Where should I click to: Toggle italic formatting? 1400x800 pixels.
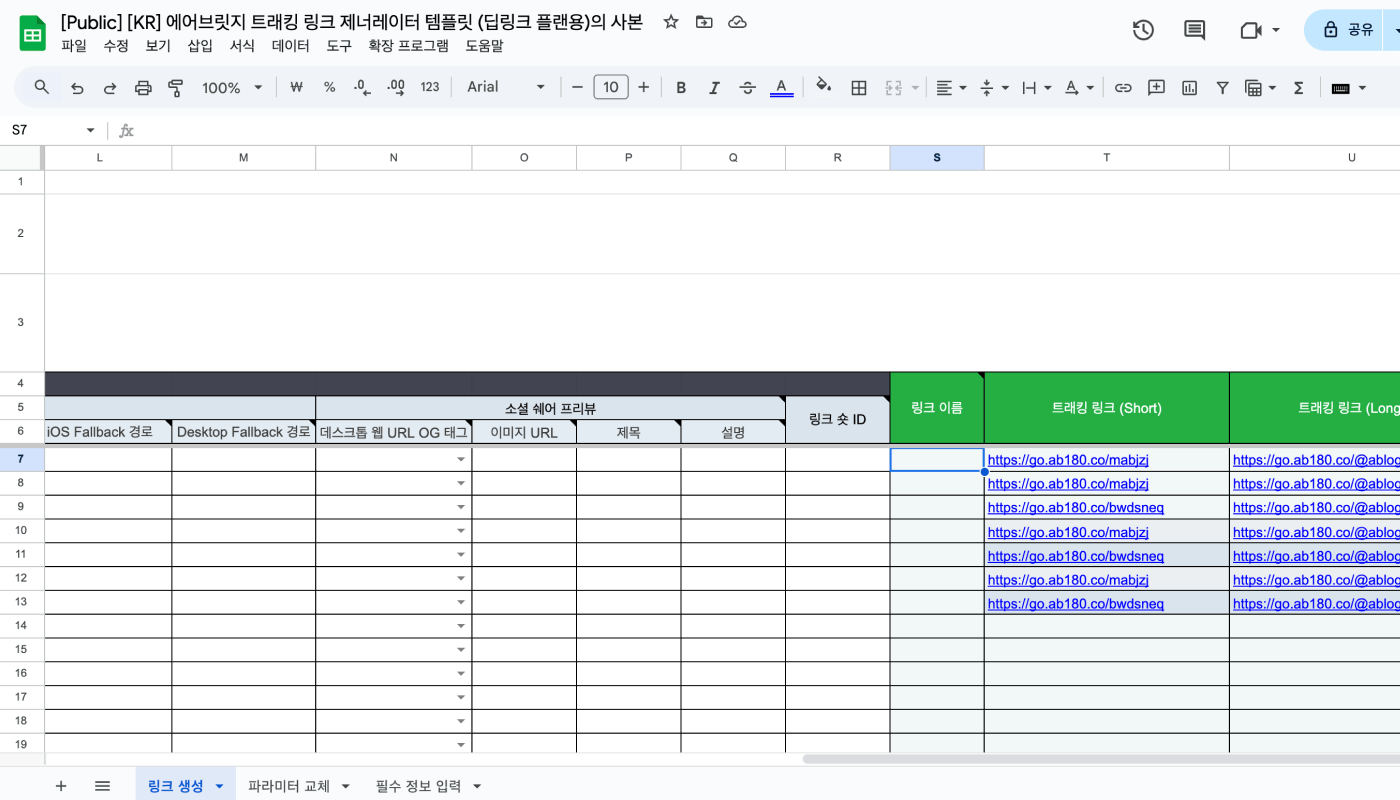tap(714, 87)
